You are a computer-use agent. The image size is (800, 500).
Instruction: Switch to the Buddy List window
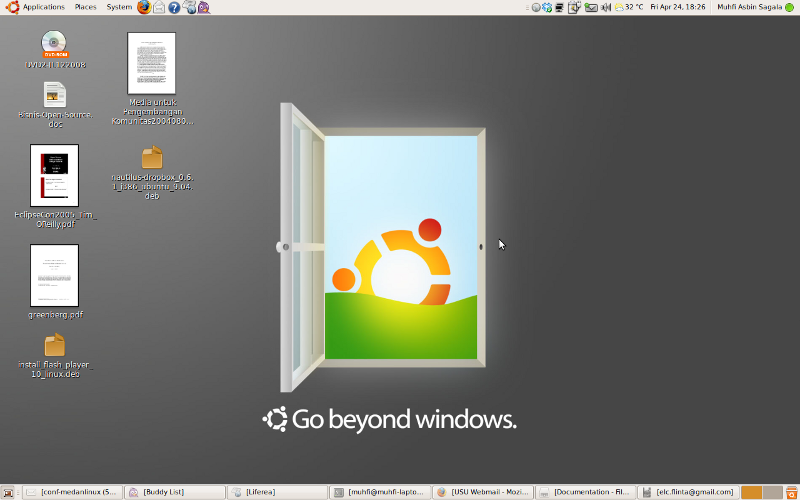[175, 492]
